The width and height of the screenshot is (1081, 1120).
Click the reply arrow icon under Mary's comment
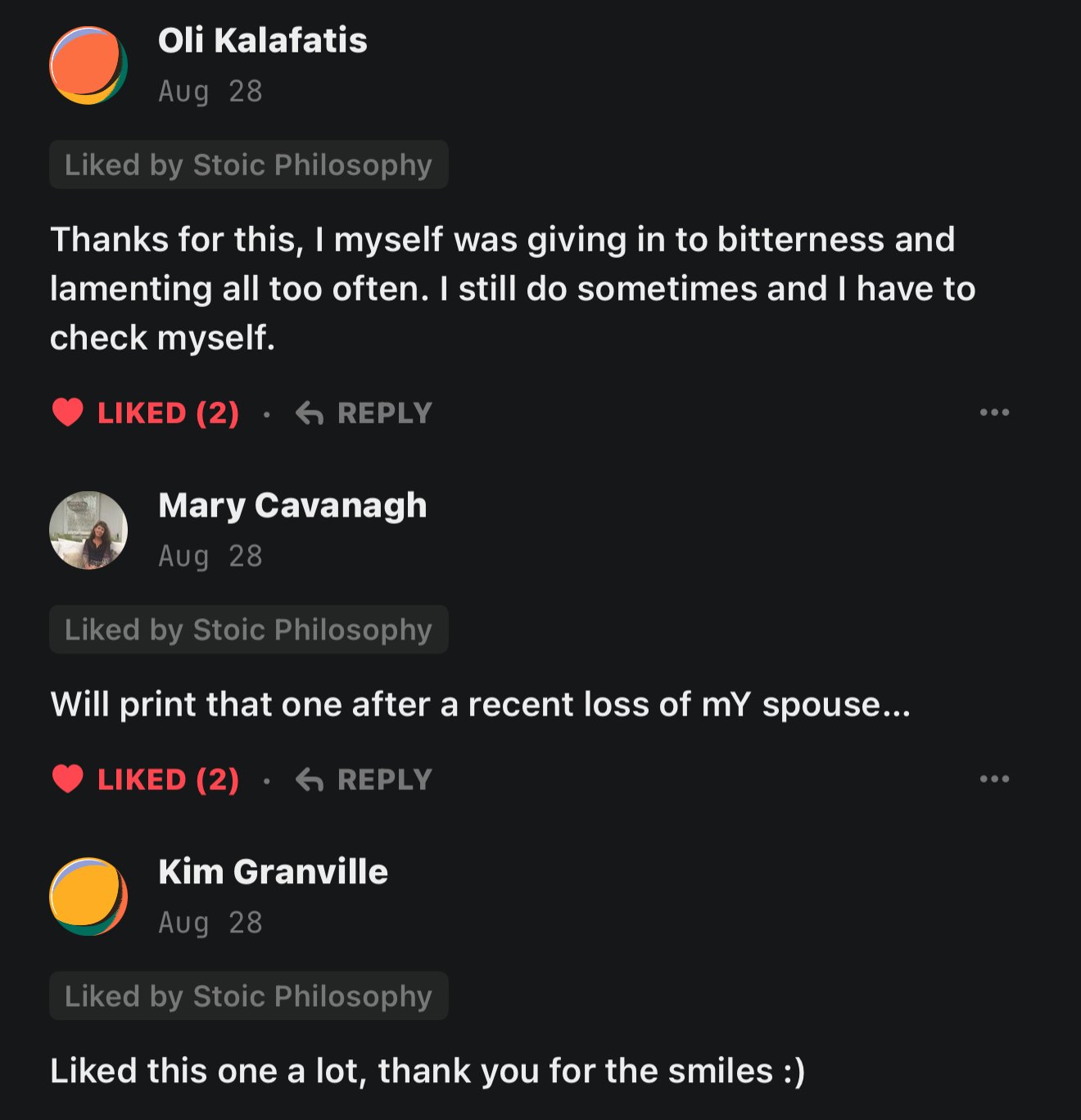click(310, 779)
